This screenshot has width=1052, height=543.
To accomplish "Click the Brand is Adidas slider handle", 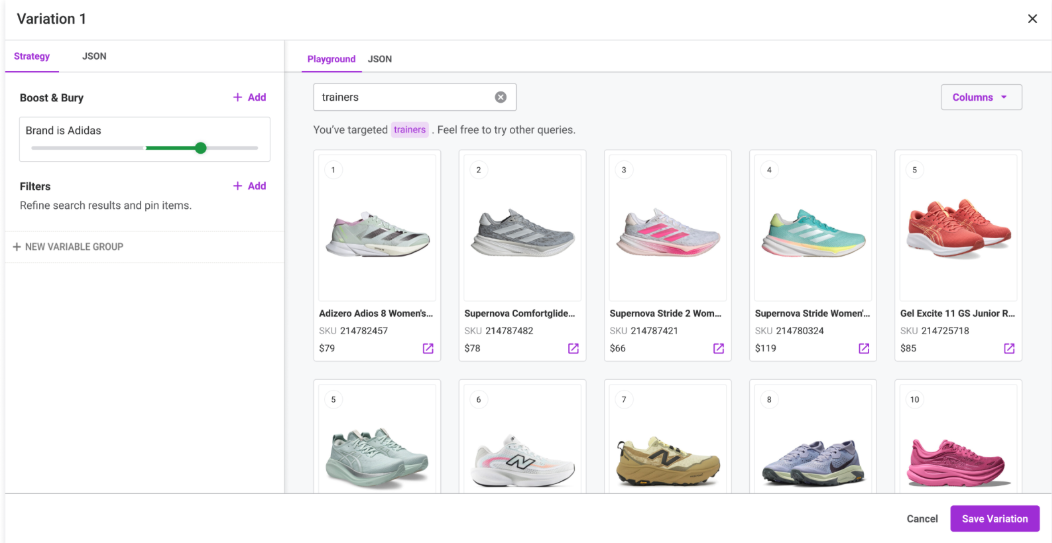I will 201,148.
